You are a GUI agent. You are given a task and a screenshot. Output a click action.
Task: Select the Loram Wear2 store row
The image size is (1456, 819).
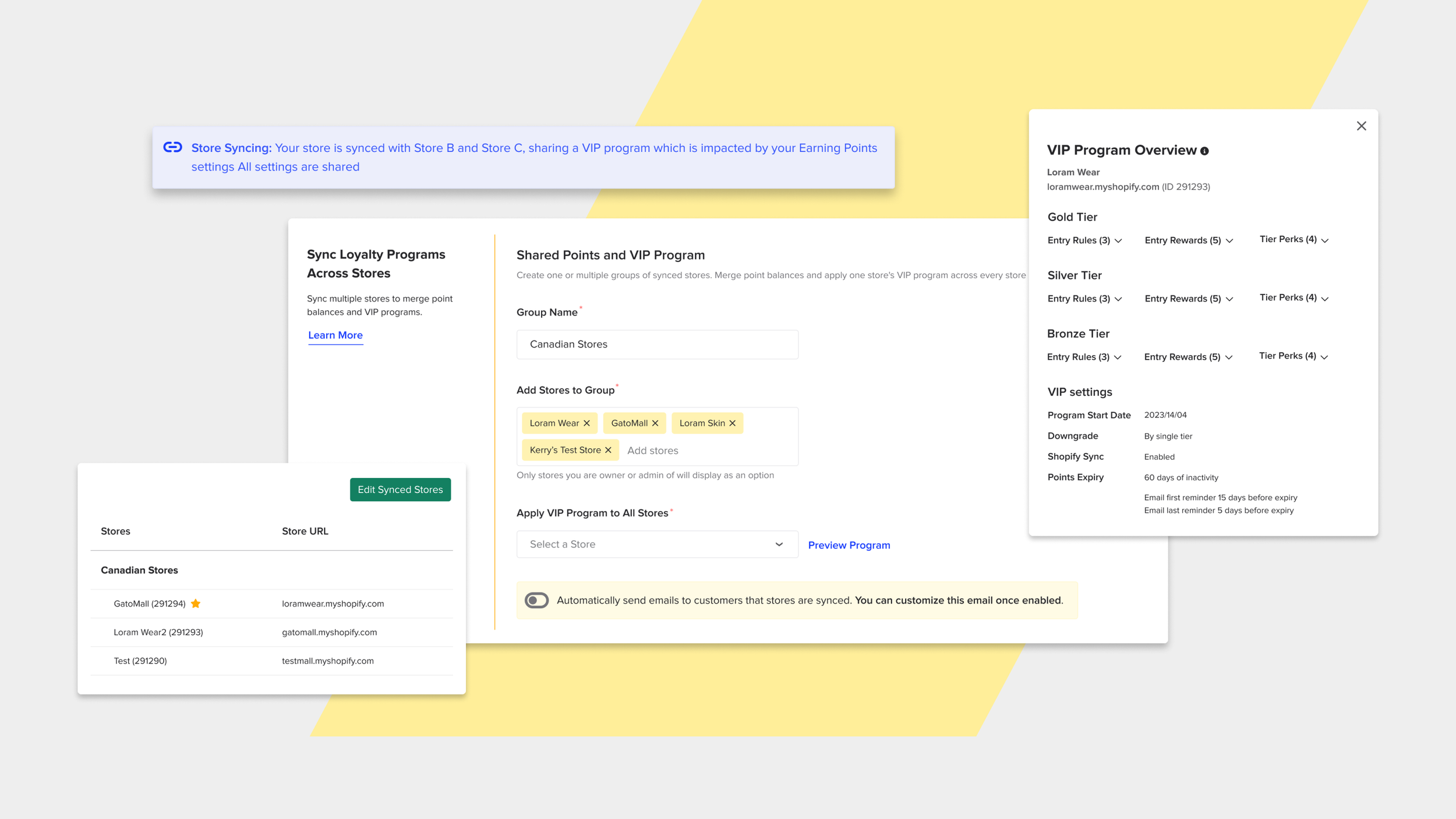coord(158,632)
